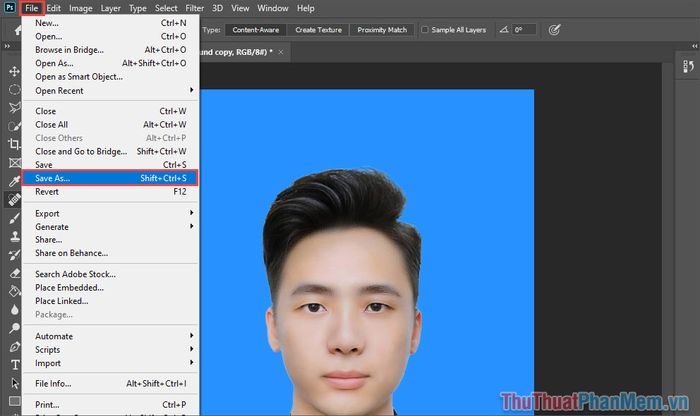
Task: Click the document tab title
Action: point(236,52)
